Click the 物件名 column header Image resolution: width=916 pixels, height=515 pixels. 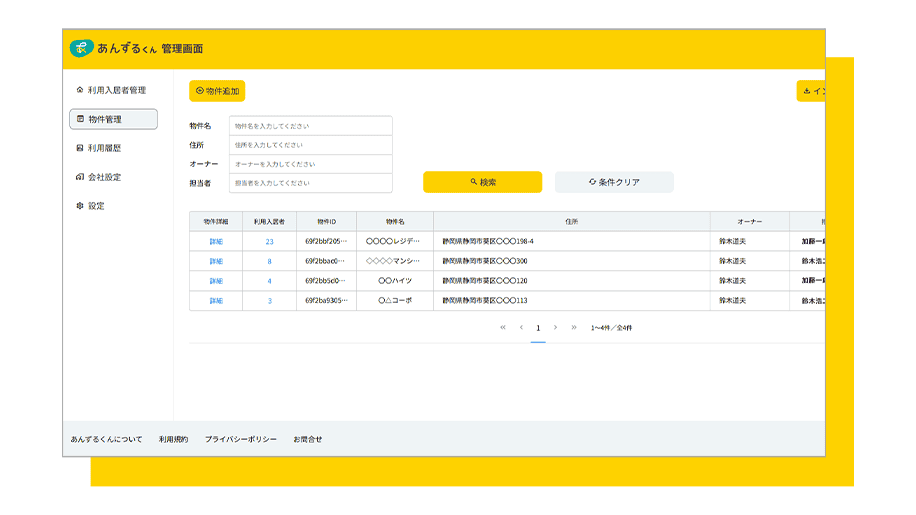(395, 222)
